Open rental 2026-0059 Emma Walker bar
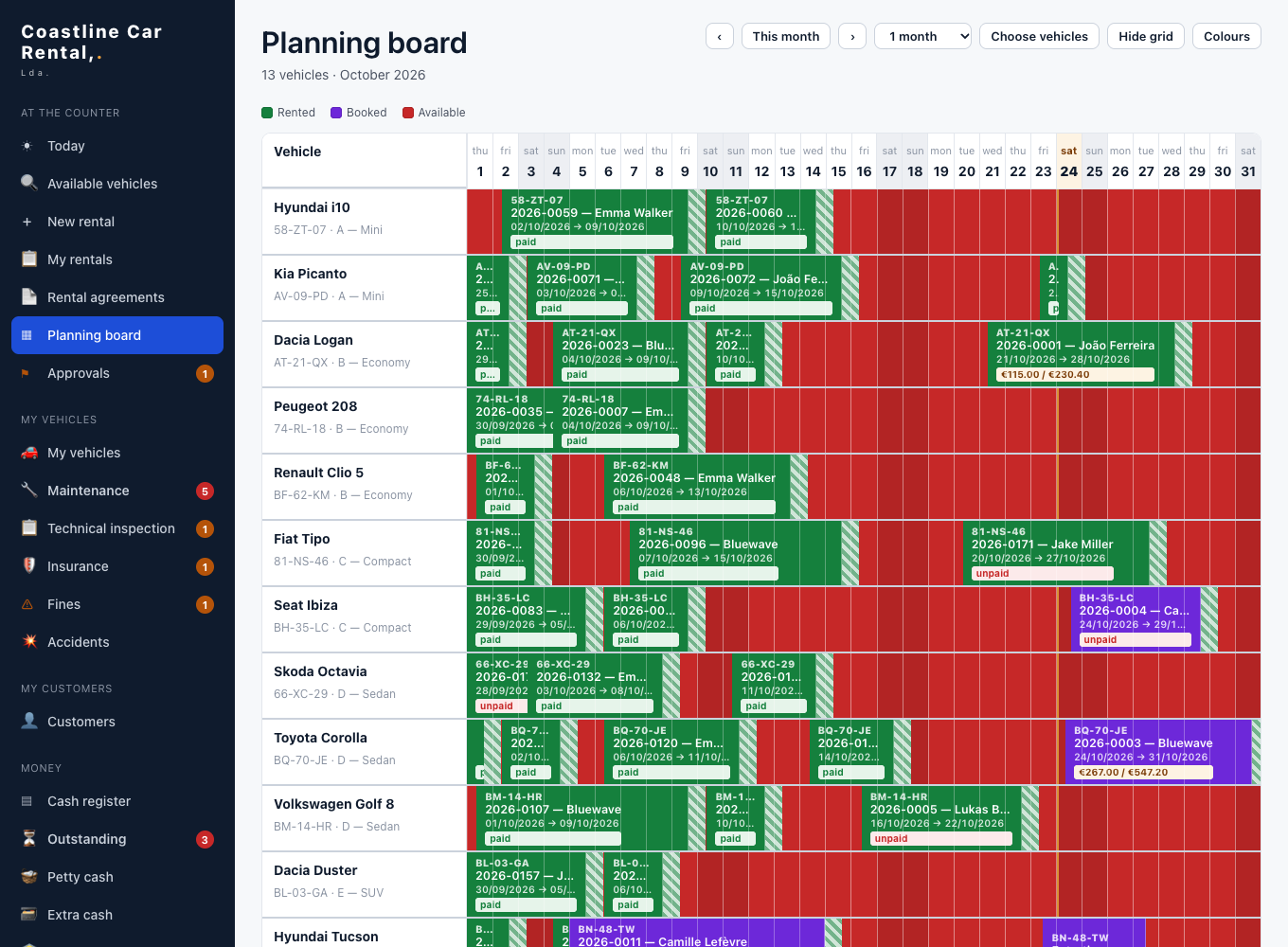Viewport: 1288px width, 947px height. 595,222
